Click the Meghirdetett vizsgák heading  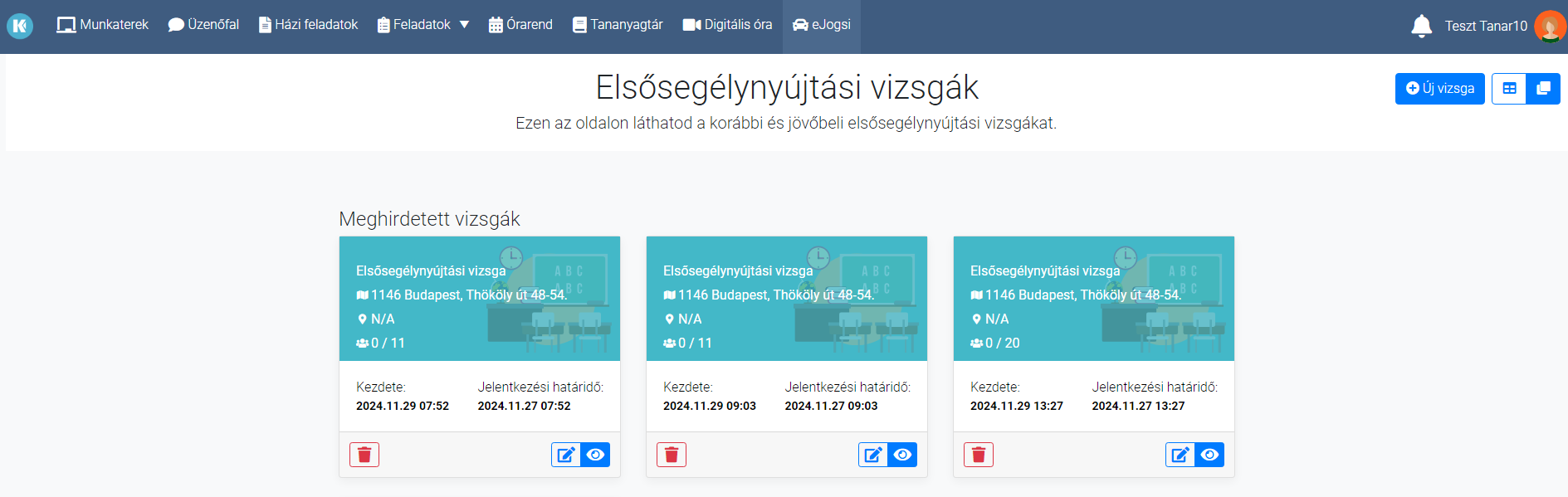[x=429, y=219]
